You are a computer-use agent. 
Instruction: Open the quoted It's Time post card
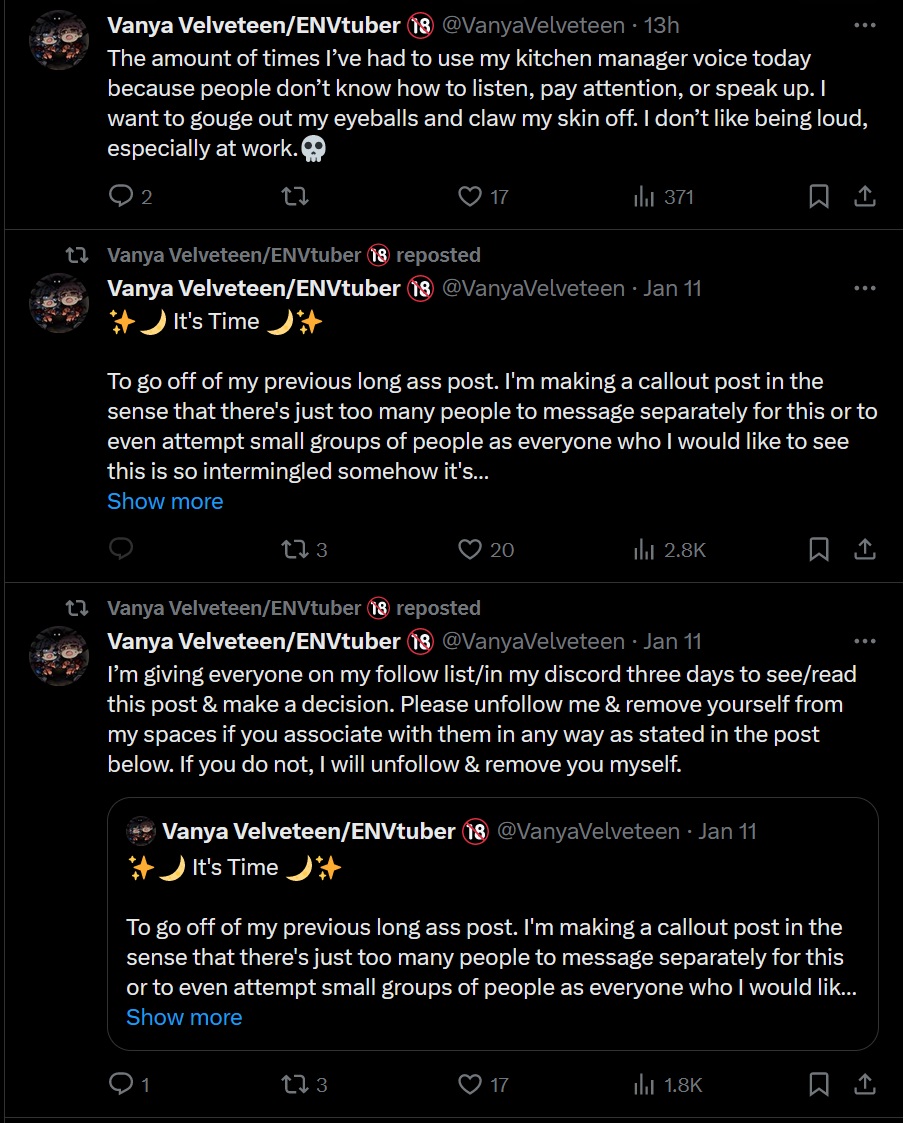coord(493,924)
